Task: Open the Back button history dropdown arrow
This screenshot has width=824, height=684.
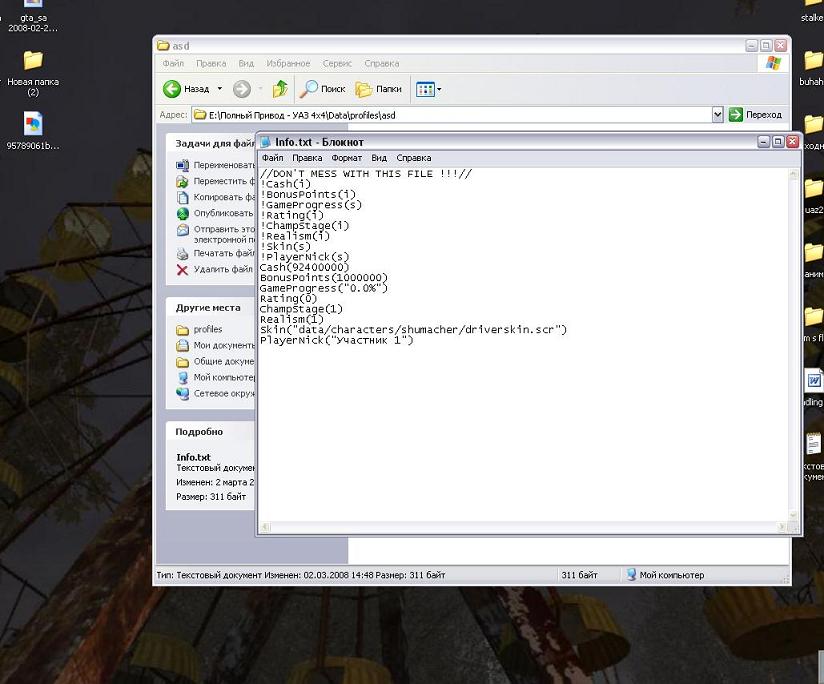Action: point(220,89)
